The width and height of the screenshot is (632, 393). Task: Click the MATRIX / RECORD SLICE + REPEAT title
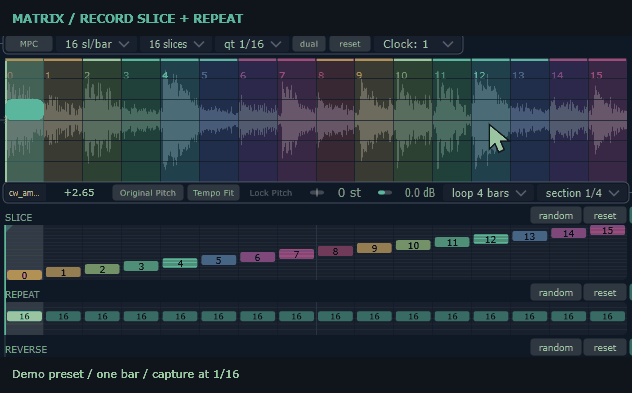tap(128, 19)
